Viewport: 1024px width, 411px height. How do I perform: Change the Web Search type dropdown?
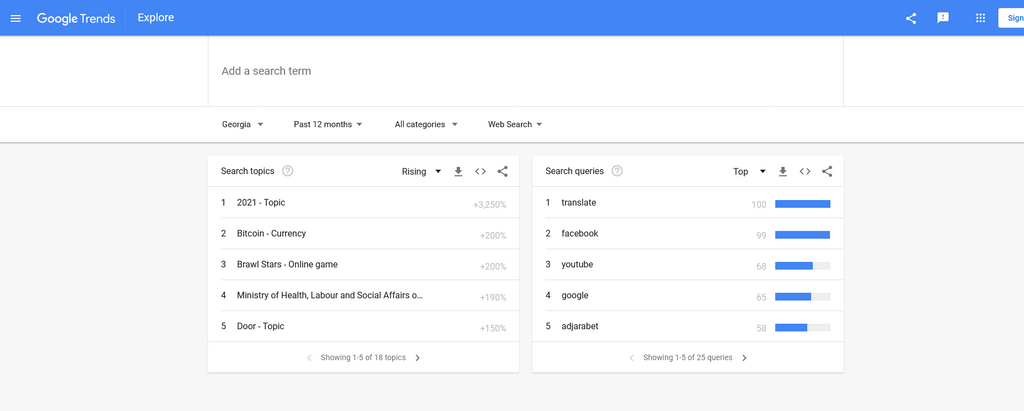(x=515, y=125)
